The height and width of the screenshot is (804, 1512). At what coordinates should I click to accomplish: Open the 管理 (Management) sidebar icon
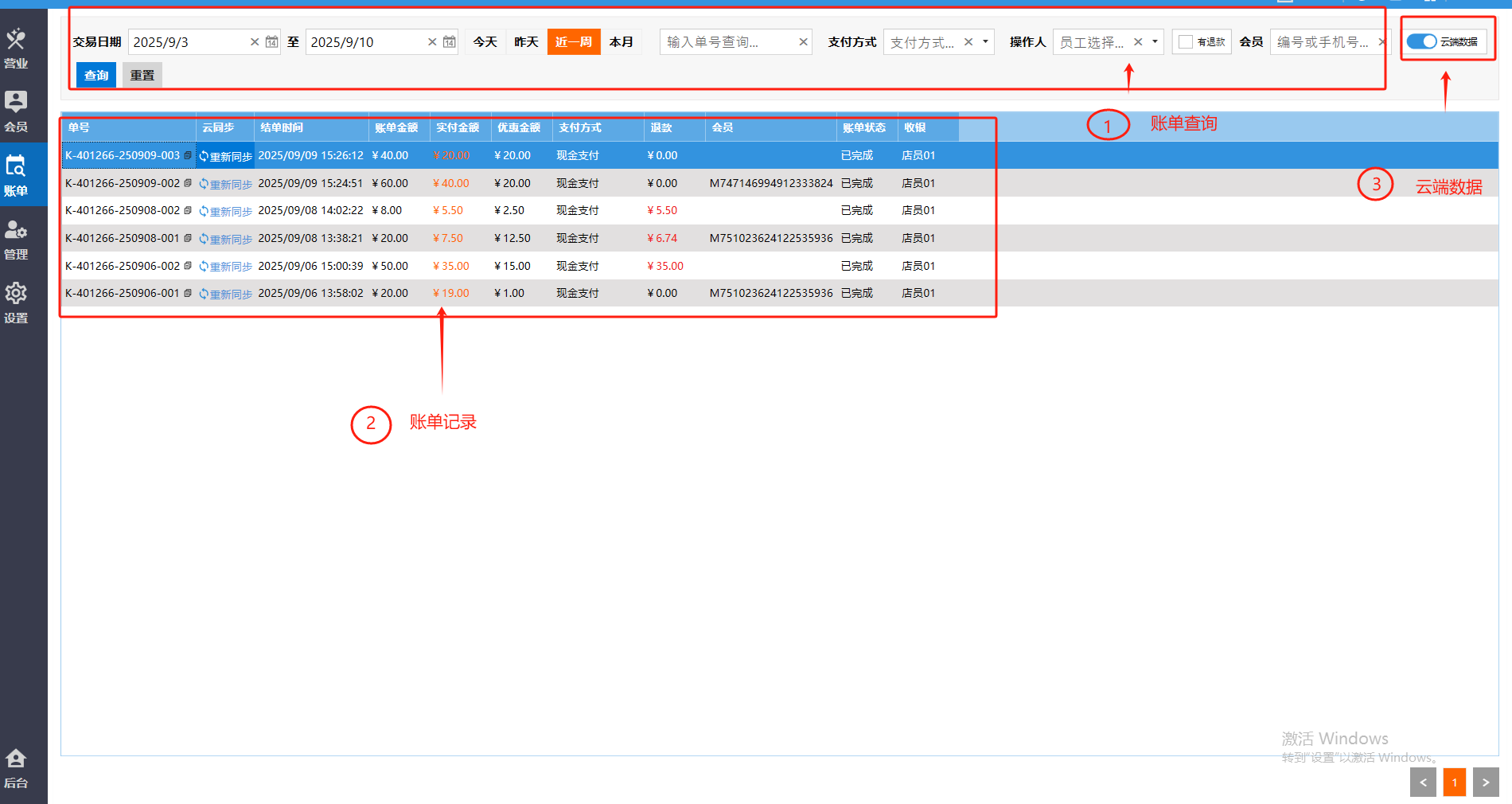click(16, 239)
